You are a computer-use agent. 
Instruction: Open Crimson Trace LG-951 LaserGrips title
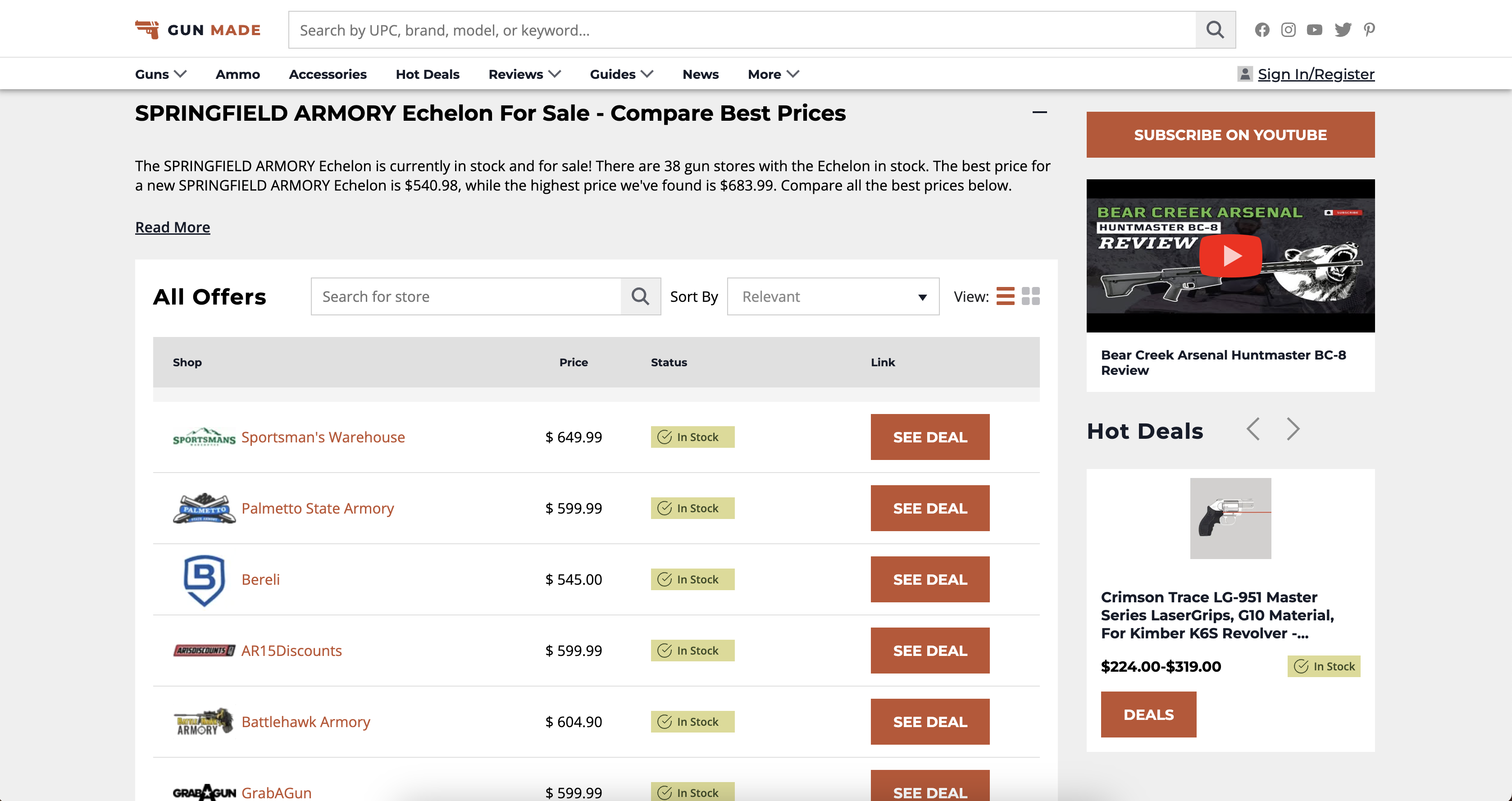[1218, 615]
